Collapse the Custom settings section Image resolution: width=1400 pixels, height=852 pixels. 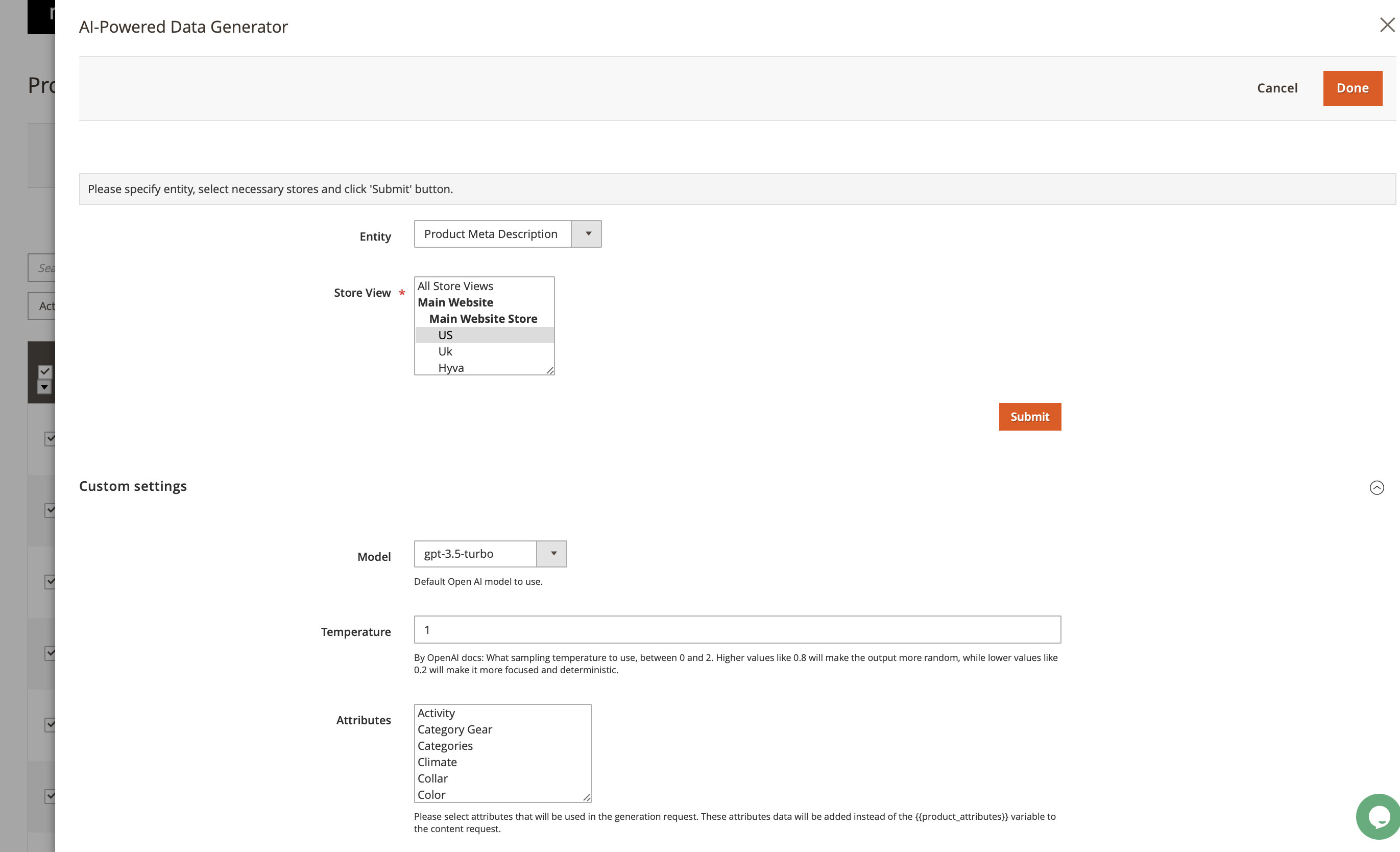click(1376, 488)
